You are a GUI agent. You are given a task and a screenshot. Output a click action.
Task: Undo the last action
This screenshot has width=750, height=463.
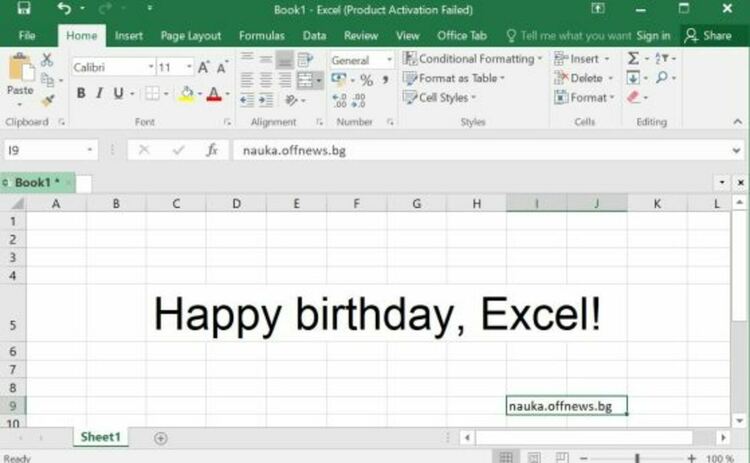(64, 8)
